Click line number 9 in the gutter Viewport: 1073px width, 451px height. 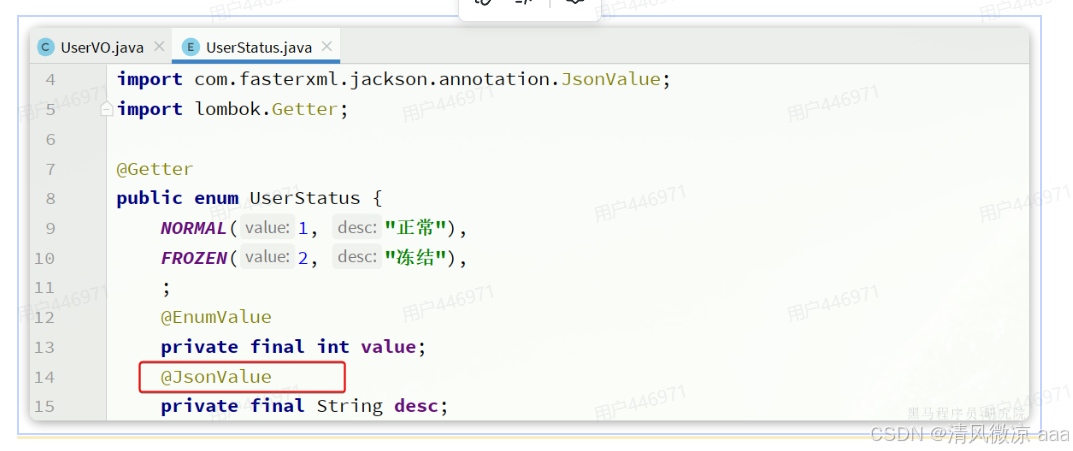[x=51, y=229]
